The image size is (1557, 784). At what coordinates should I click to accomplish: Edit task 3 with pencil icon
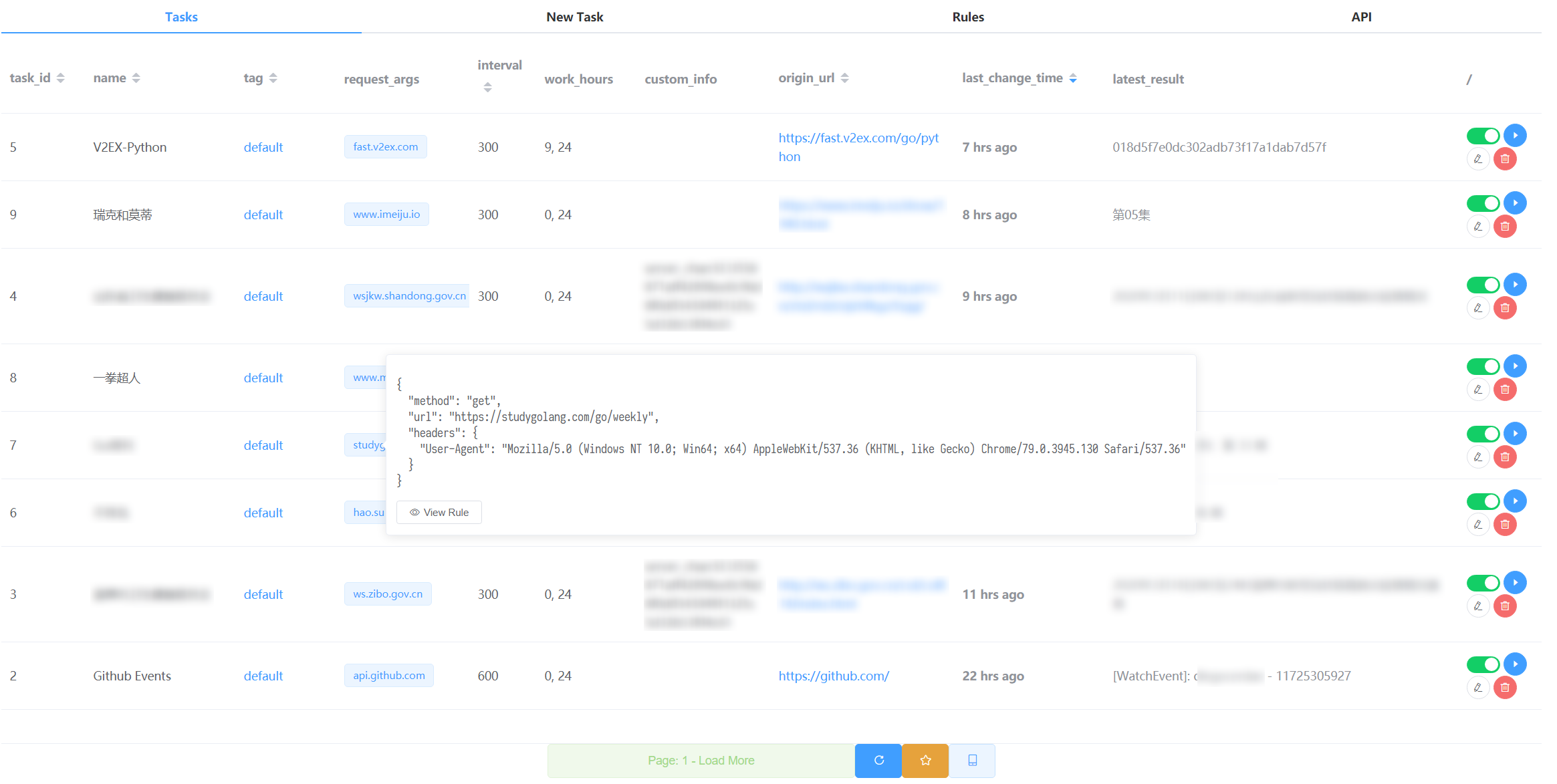pyautogui.click(x=1478, y=606)
